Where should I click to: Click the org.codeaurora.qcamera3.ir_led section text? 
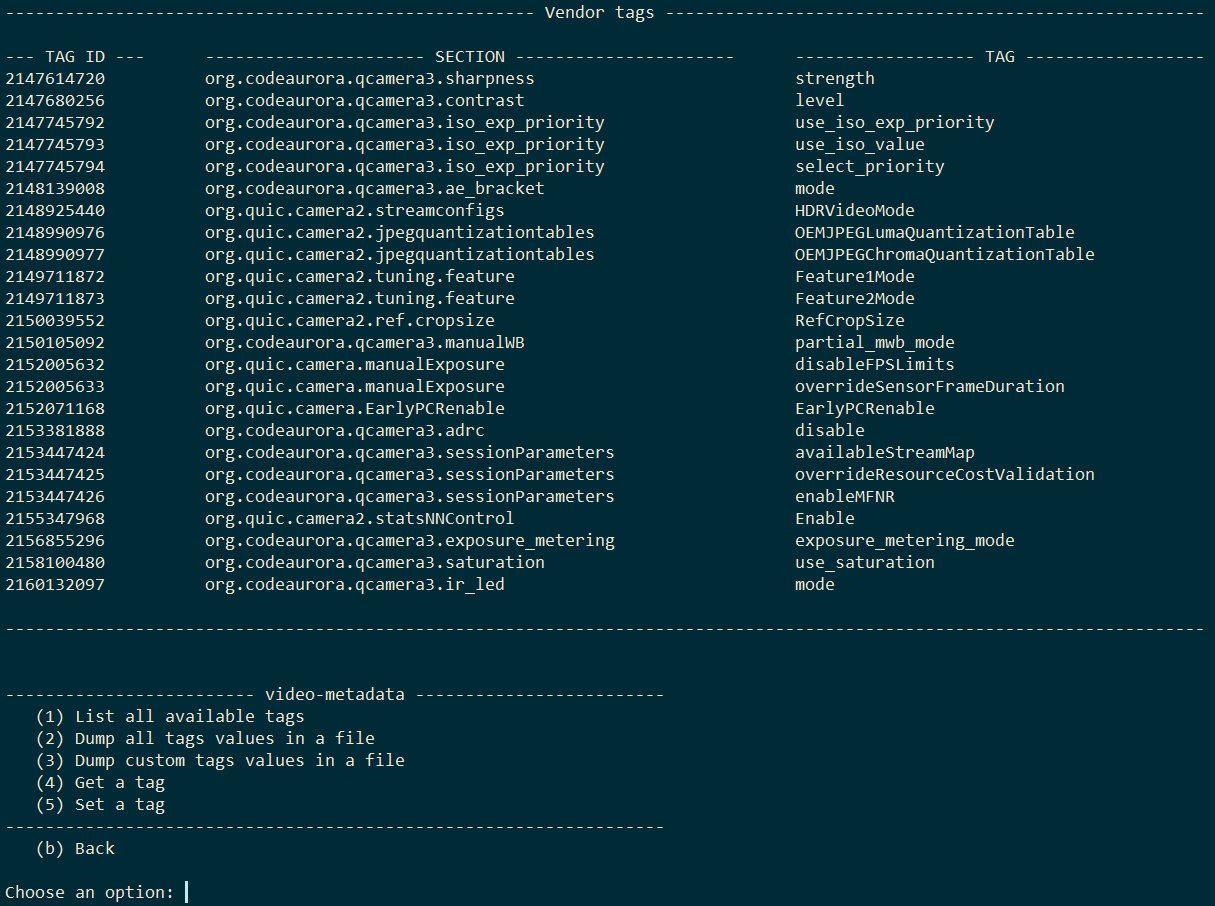point(355,584)
